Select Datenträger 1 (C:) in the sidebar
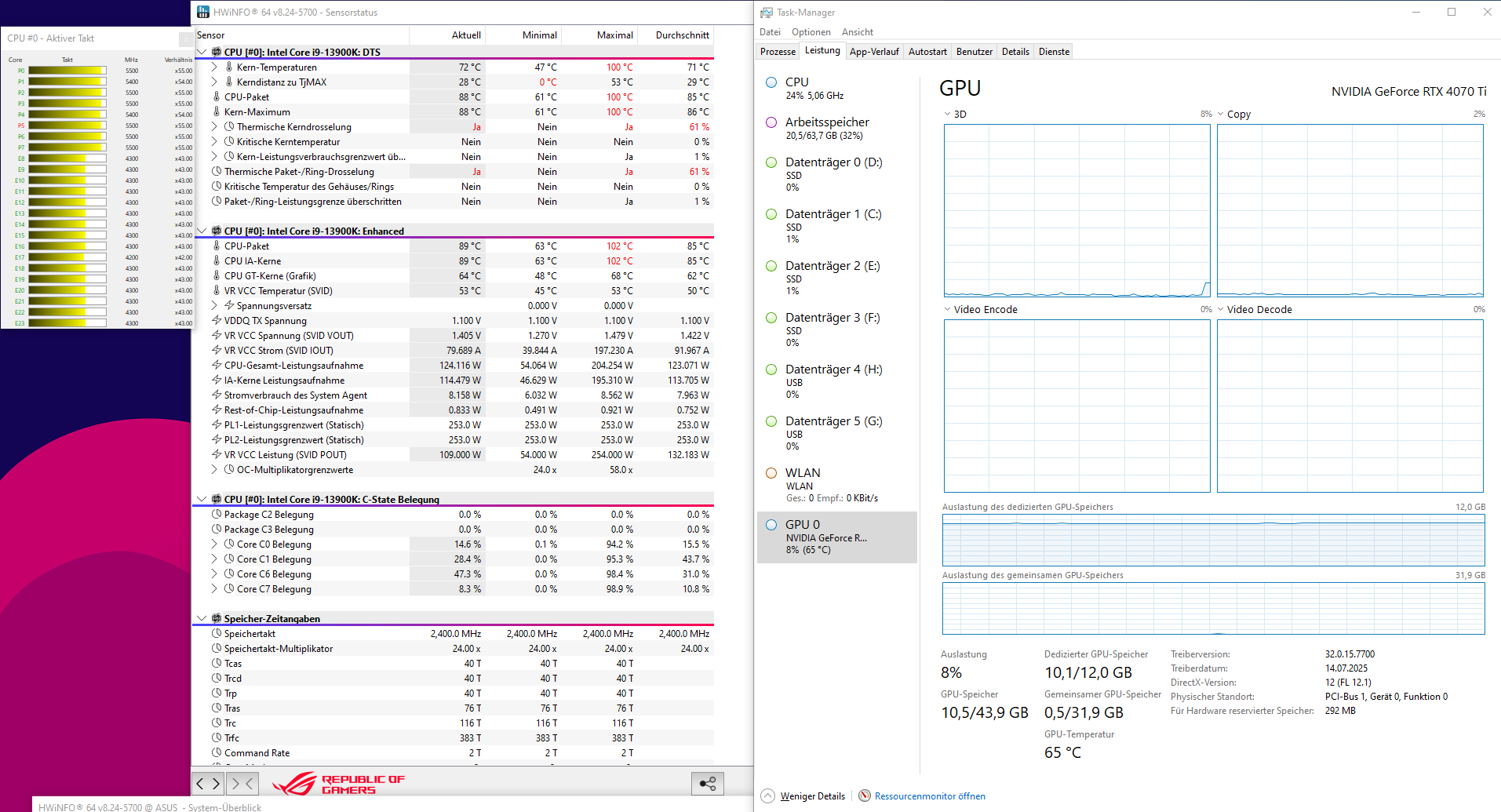 (x=836, y=226)
